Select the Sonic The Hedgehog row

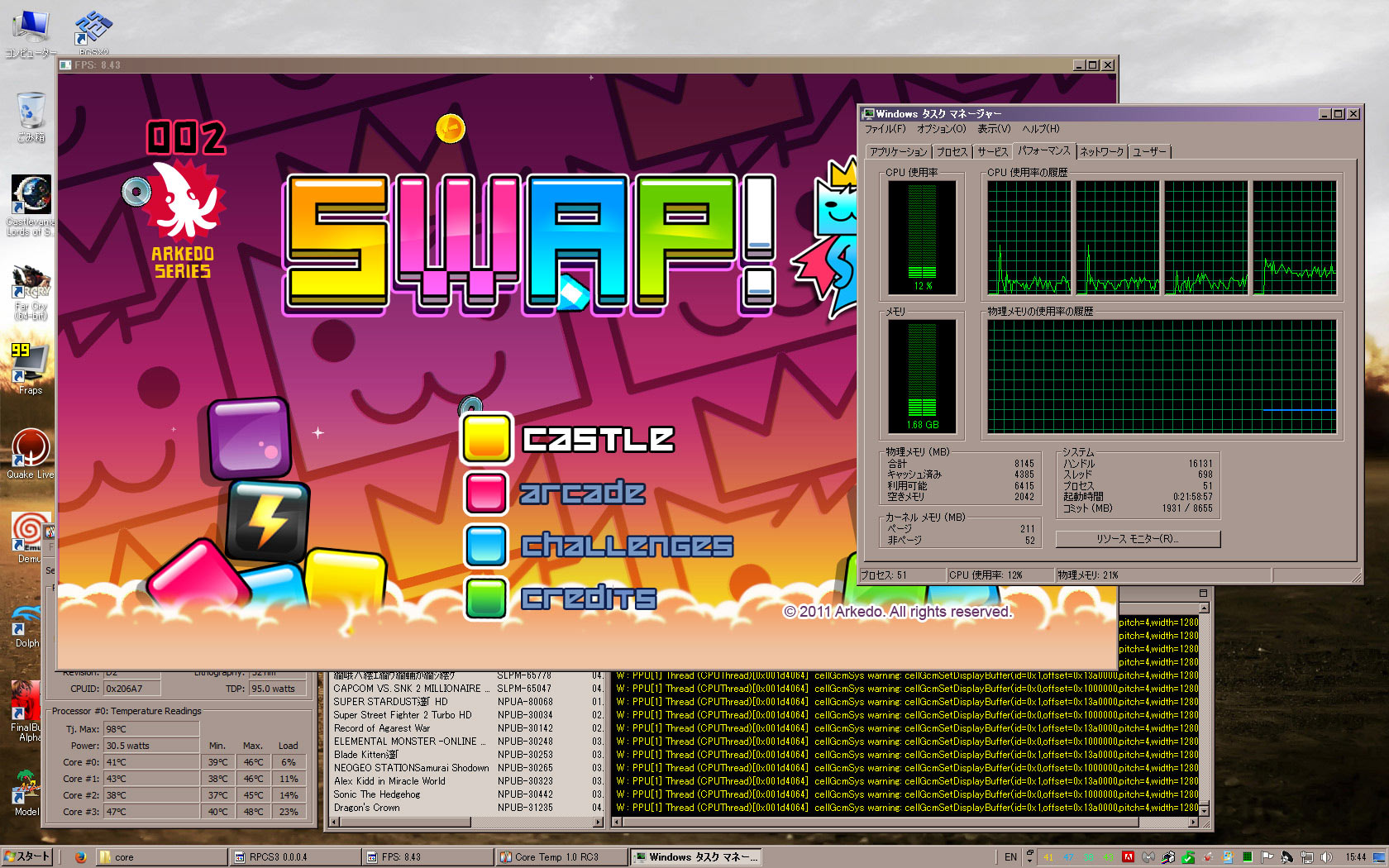[467, 794]
